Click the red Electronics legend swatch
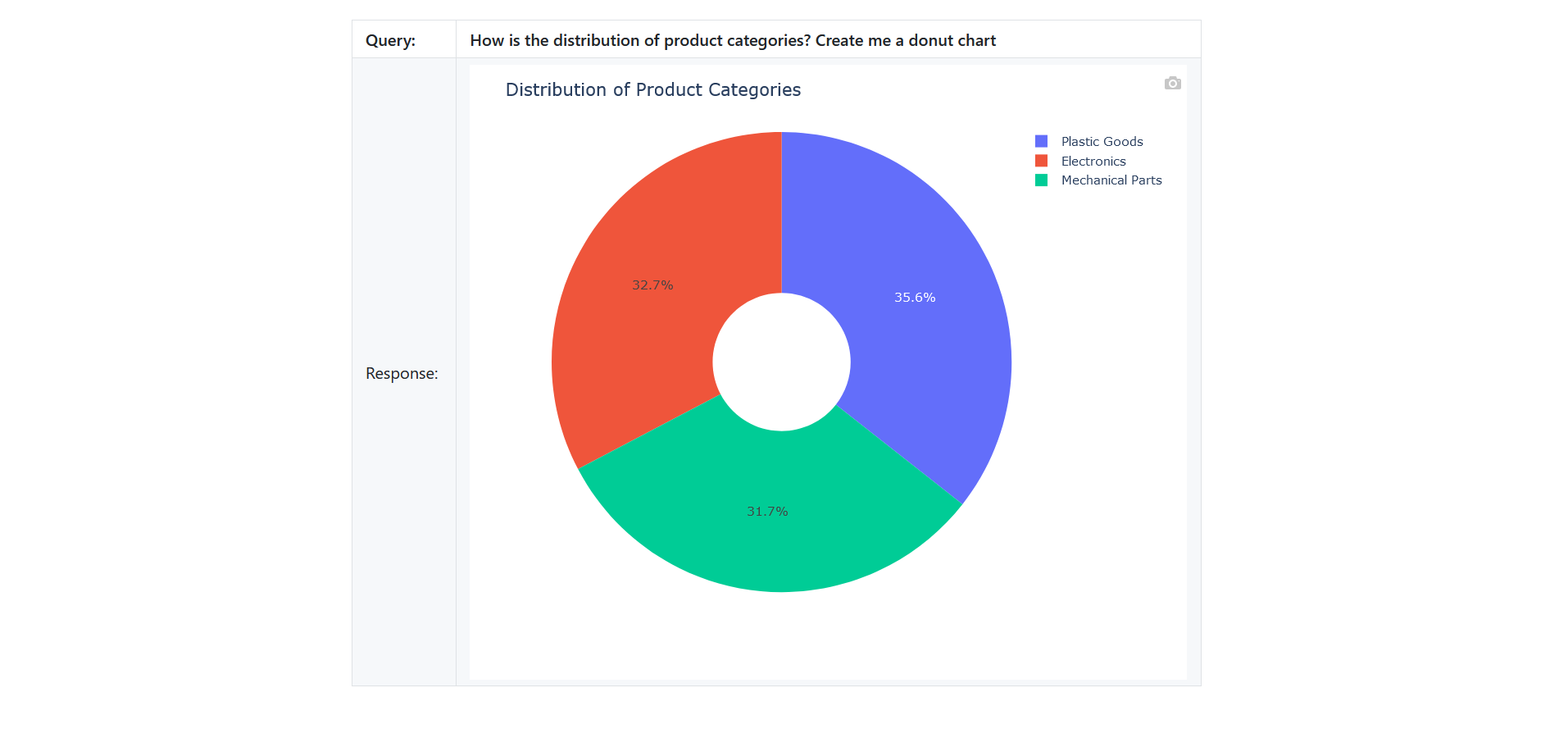This screenshot has width=1568, height=747. [x=1041, y=161]
